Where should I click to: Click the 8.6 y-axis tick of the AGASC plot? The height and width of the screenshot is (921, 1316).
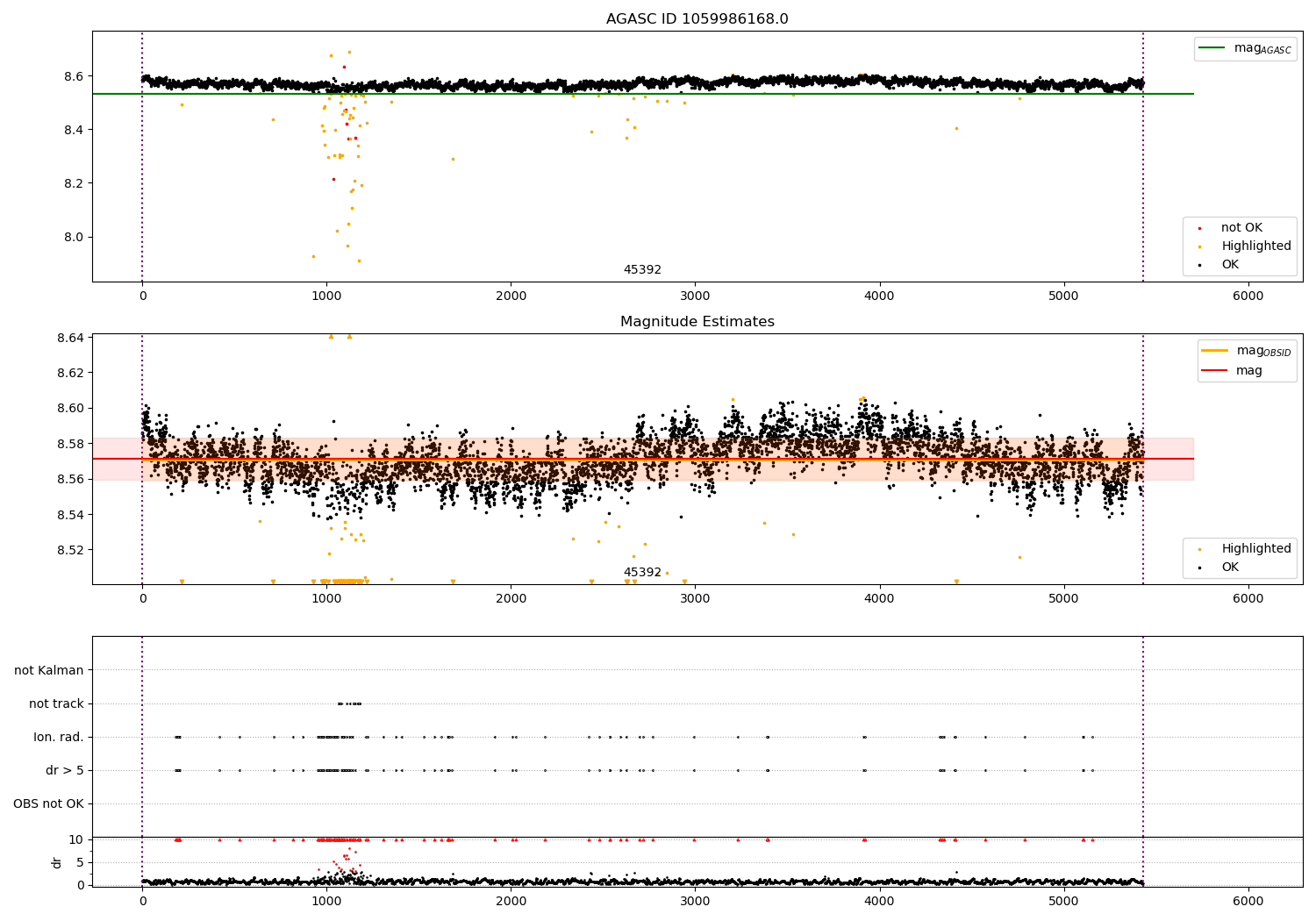[74, 76]
